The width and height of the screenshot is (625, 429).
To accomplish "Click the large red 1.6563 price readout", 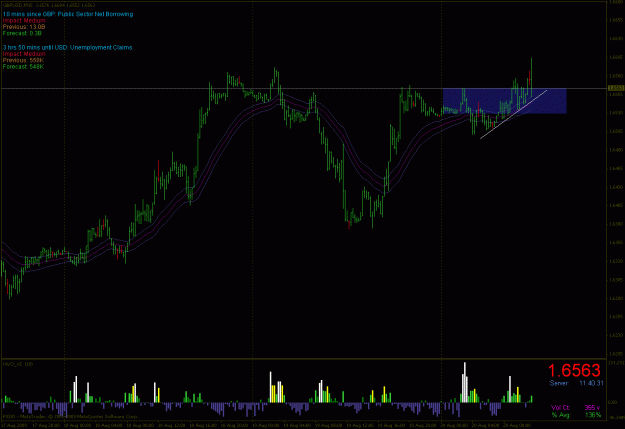I will (574, 370).
